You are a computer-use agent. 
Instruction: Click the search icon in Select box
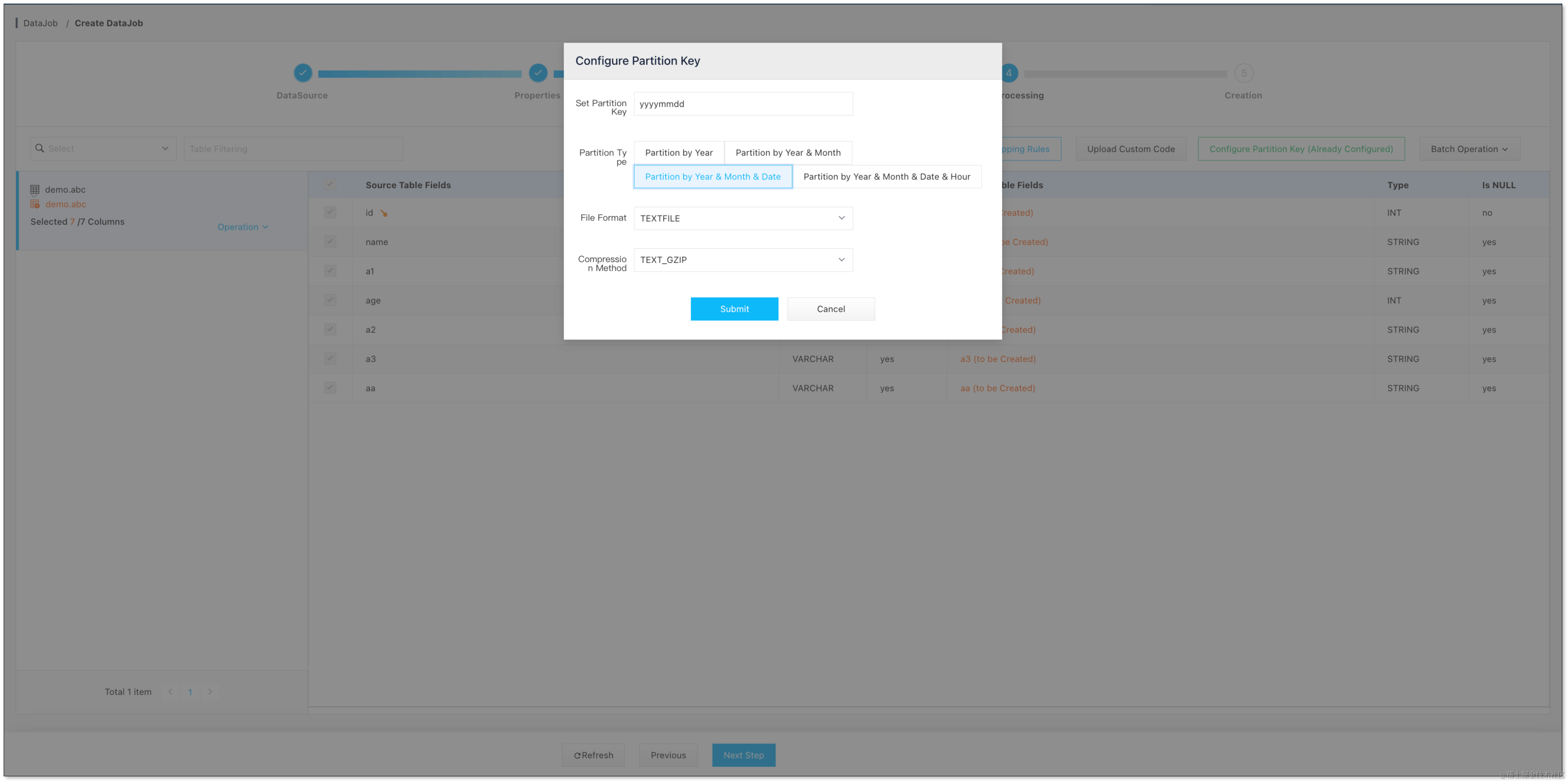click(40, 149)
